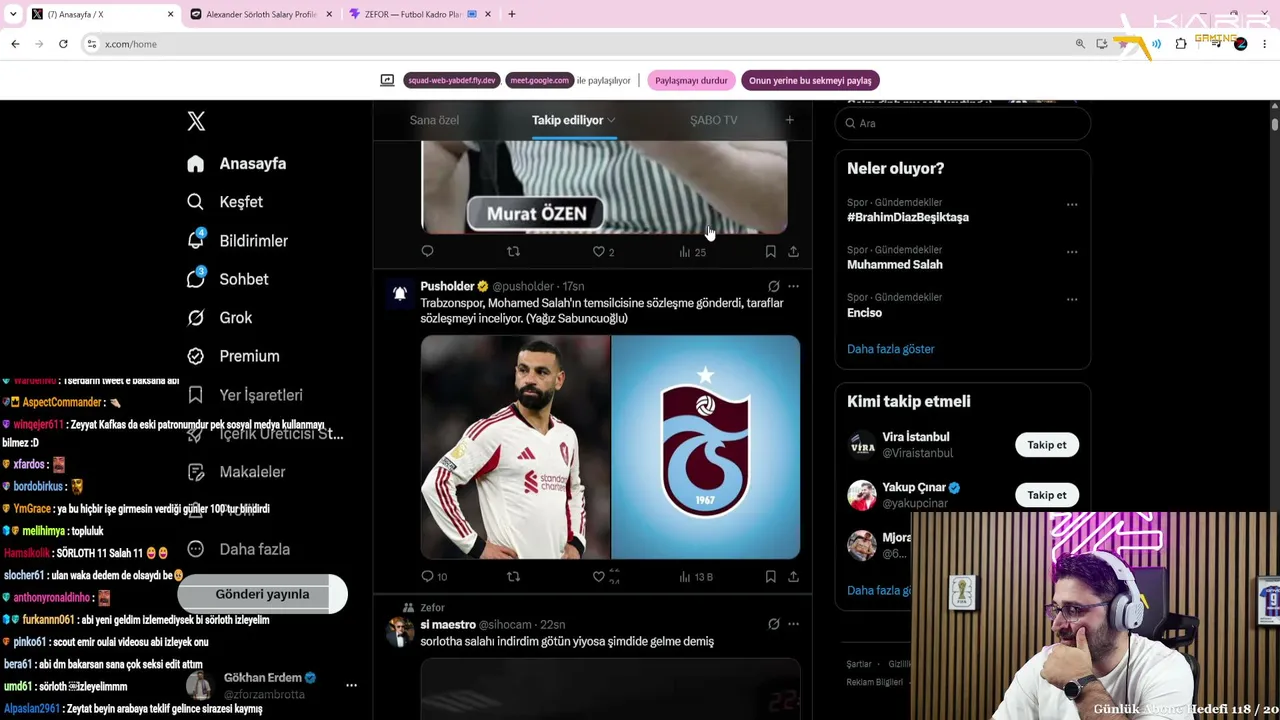The image size is (1280, 720).
Task: Ask Grok about the Pusholder post
Action: tap(773, 286)
